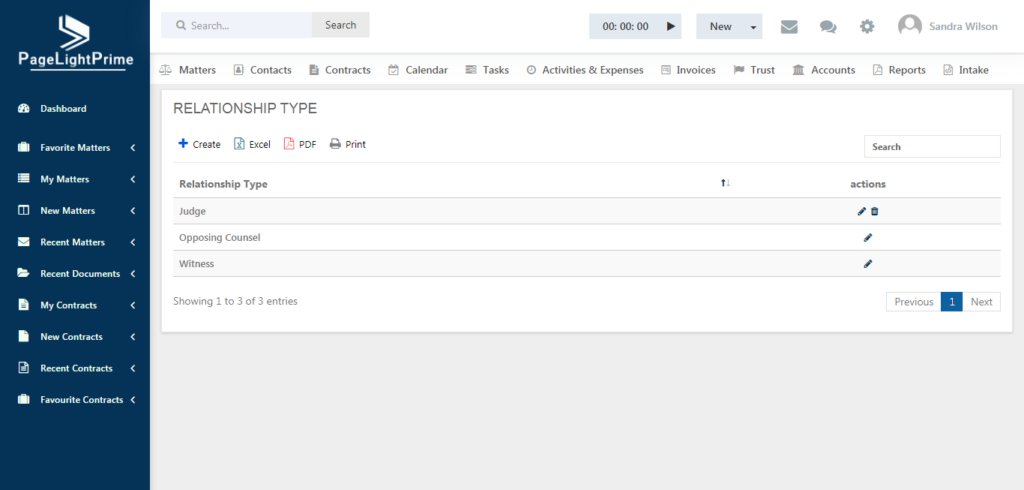Click the blue plus Create icon
The image size is (1024, 490).
(183, 144)
